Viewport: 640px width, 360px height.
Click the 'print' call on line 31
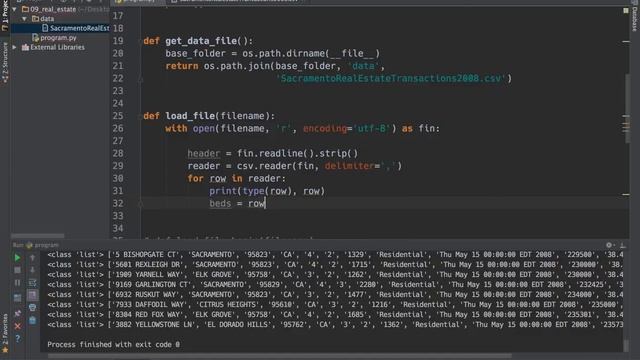point(223,191)
